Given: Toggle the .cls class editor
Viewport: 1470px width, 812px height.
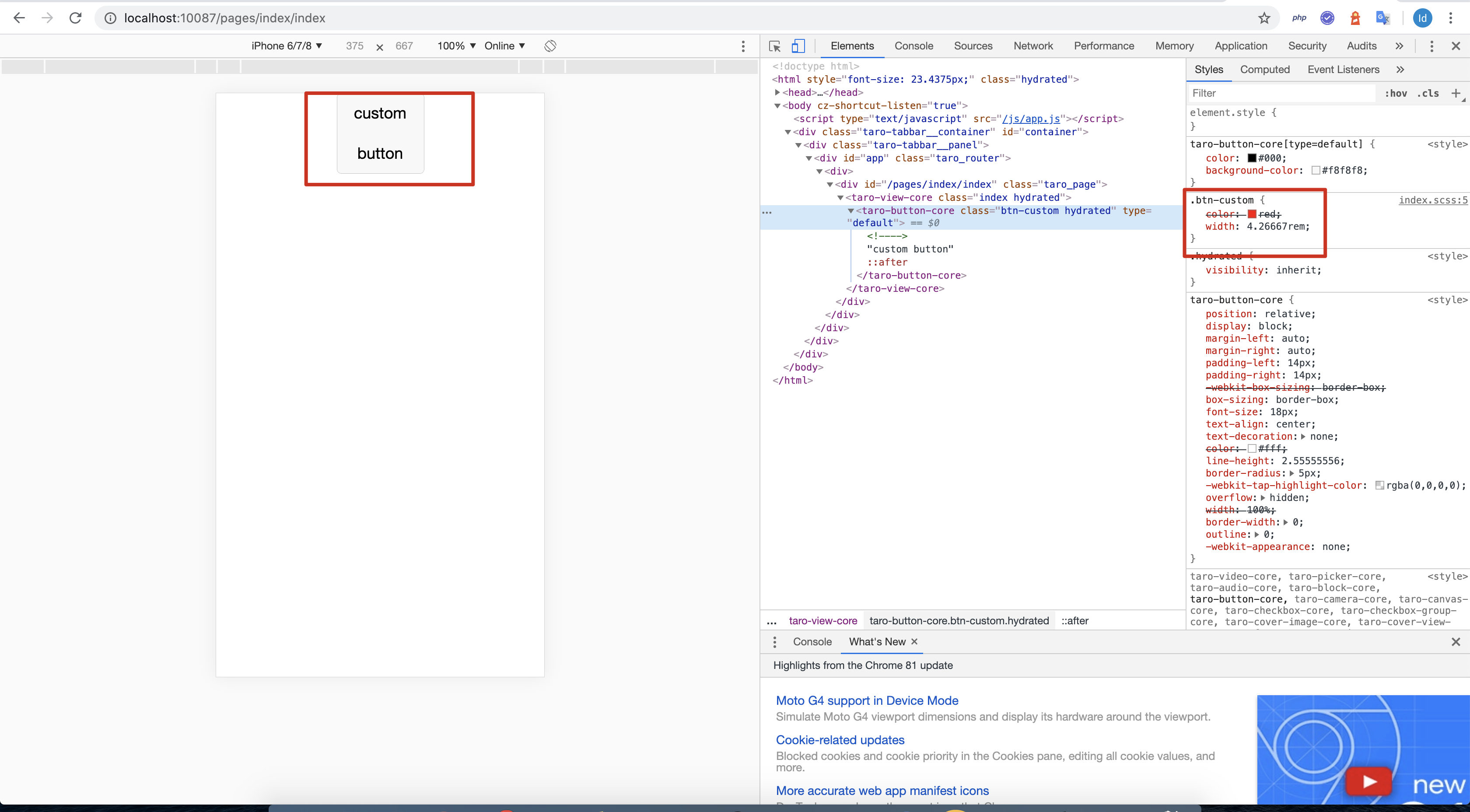Looking at the screenshot, I should click(x=1428, y=93).
